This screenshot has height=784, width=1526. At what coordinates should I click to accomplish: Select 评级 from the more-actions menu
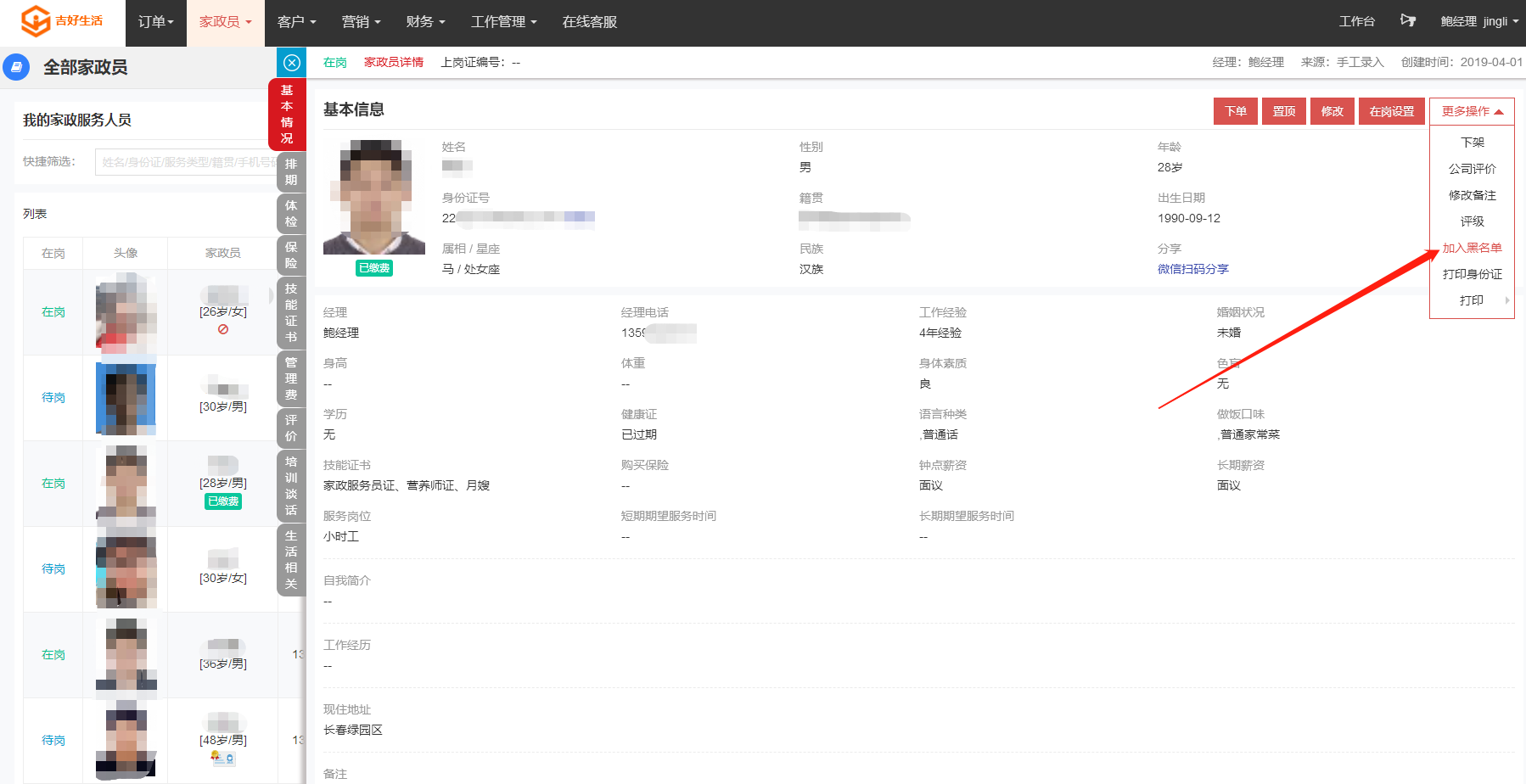pos(1472,221)
